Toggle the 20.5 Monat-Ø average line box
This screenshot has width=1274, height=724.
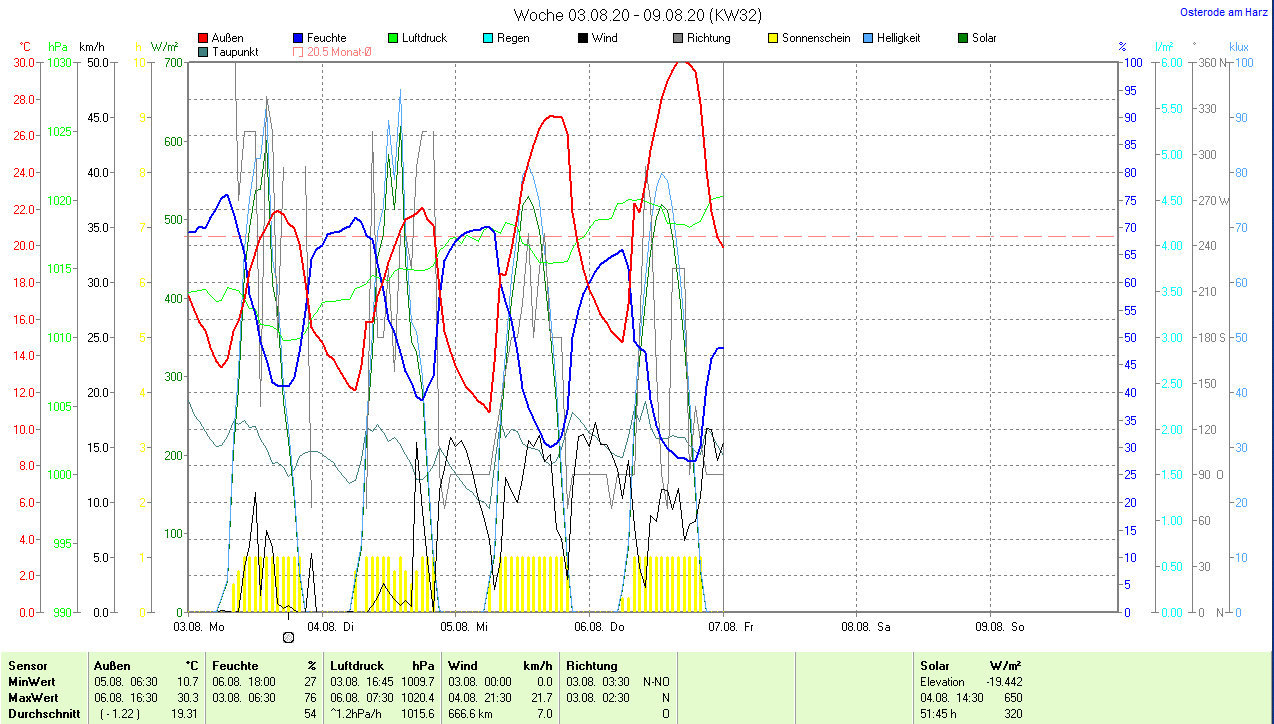click(x=298, y=52)
